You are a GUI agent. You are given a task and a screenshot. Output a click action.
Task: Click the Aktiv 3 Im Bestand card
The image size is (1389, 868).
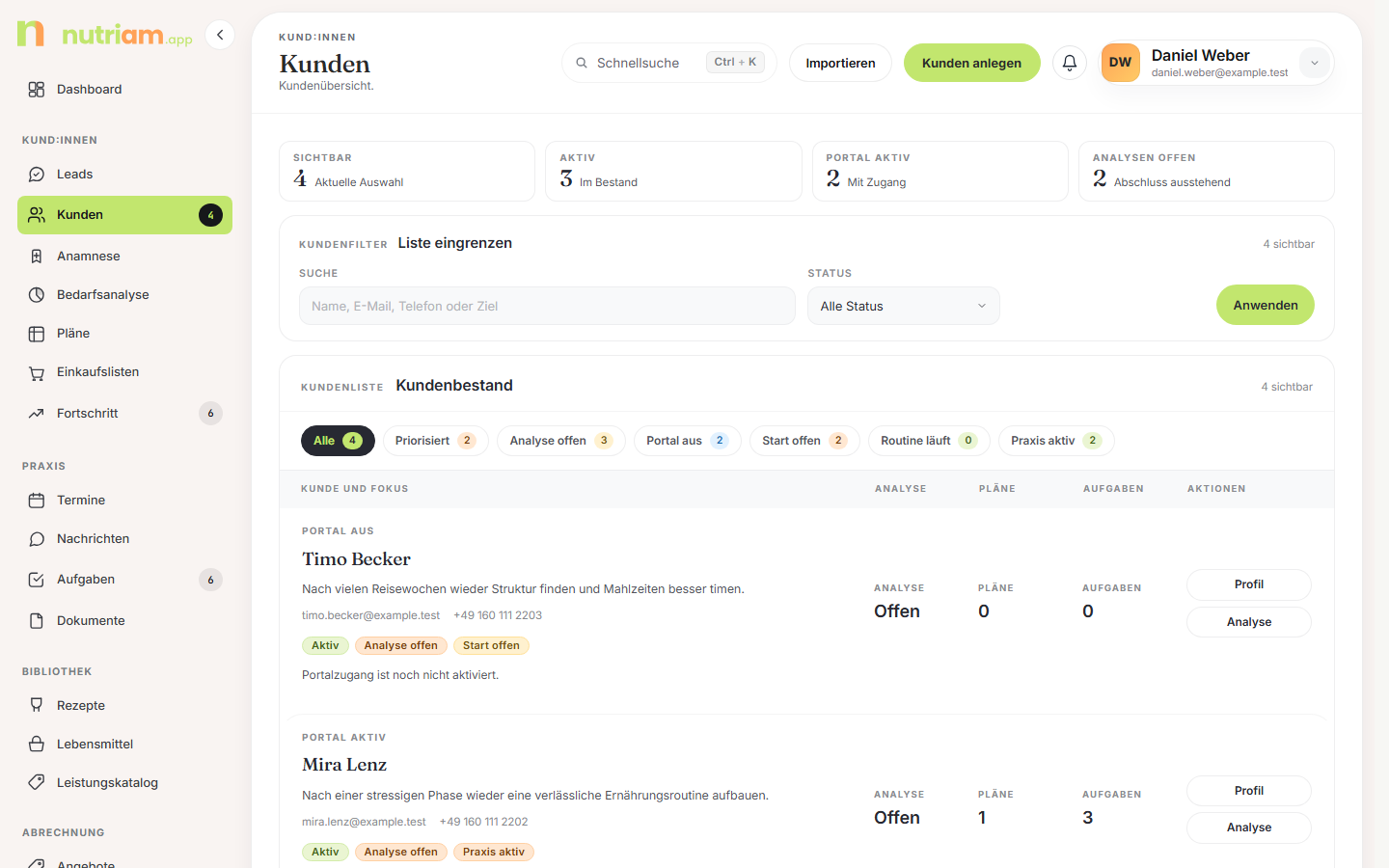coord(673,172)
